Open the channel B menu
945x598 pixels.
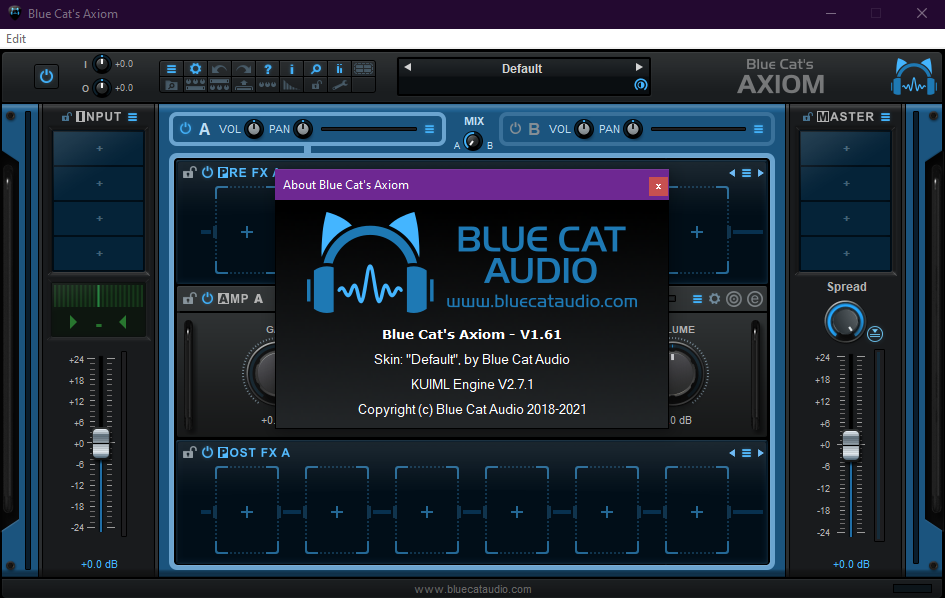(x=758, y=129)
